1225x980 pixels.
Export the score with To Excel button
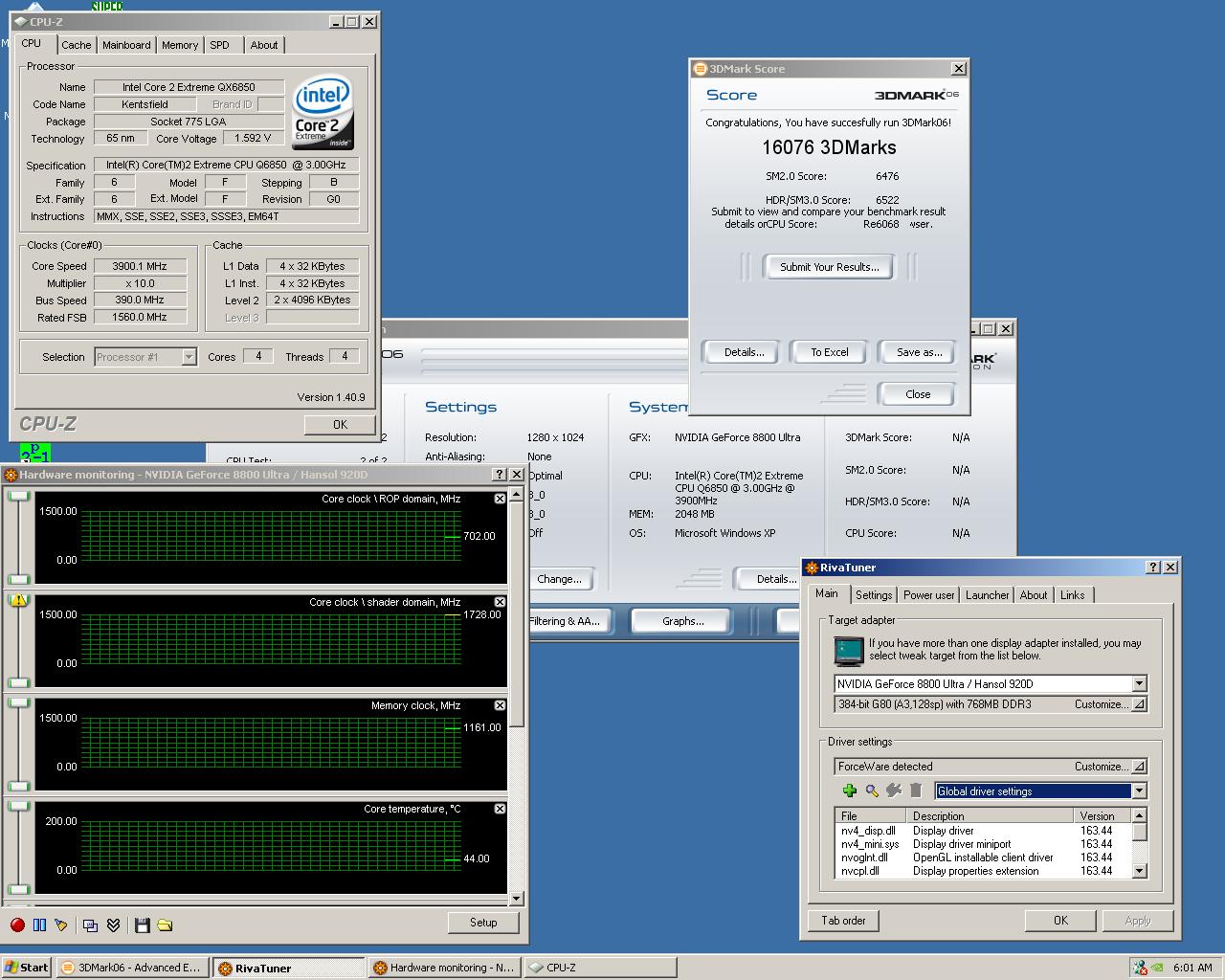point(829,352)
